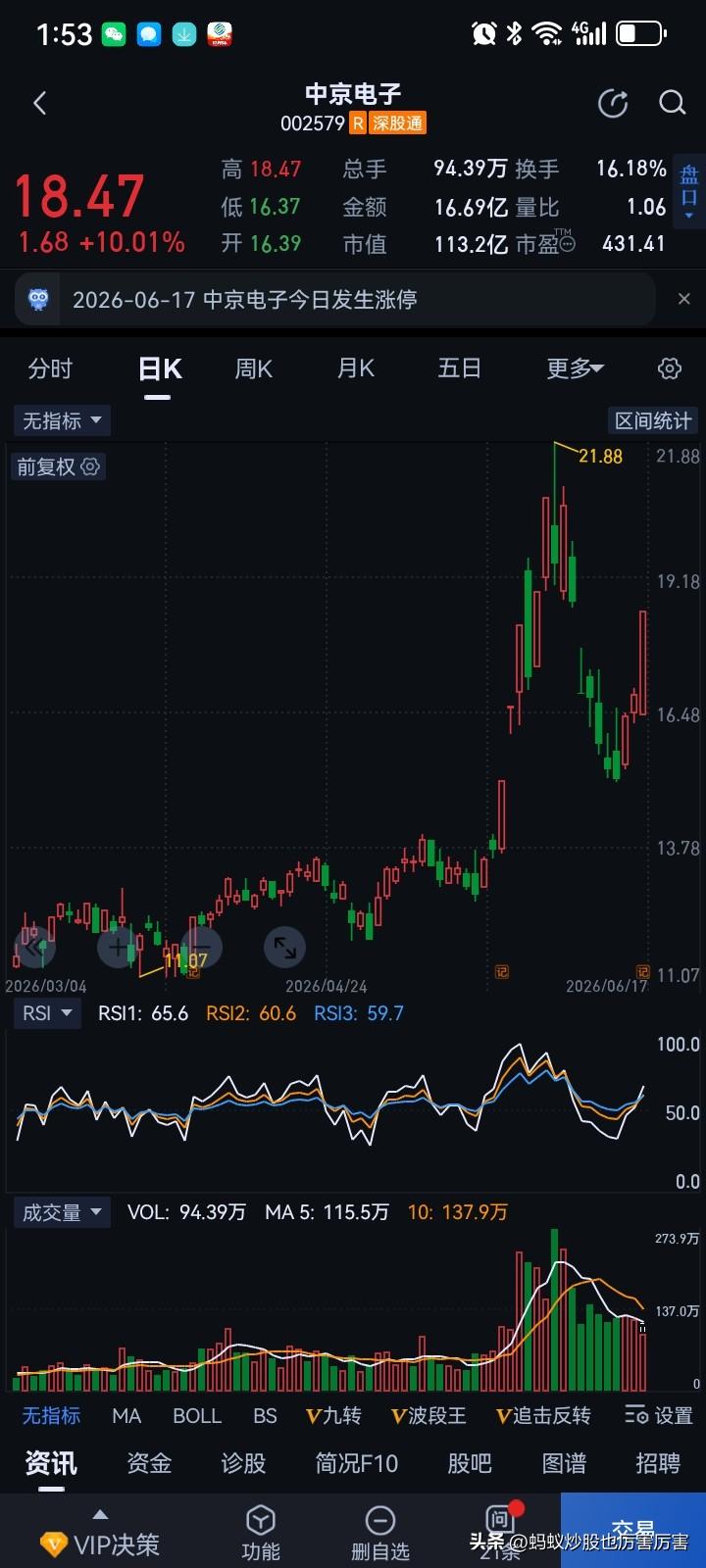Select the 波段王 VIP indicator
This screenshot has width=706, height=1568.
click(429, 1415)
